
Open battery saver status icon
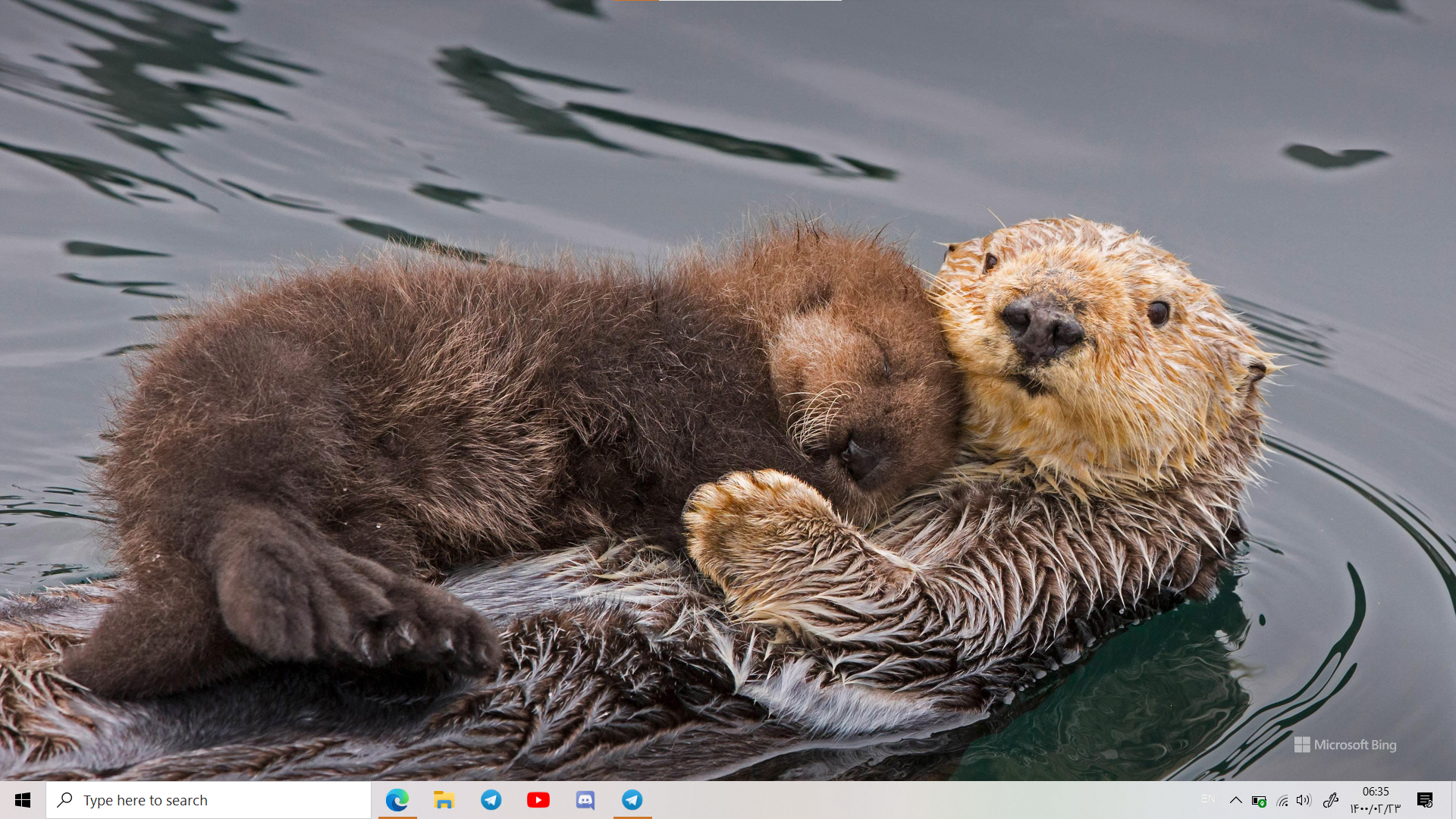pyautogui.click(x=1259, y=801)
